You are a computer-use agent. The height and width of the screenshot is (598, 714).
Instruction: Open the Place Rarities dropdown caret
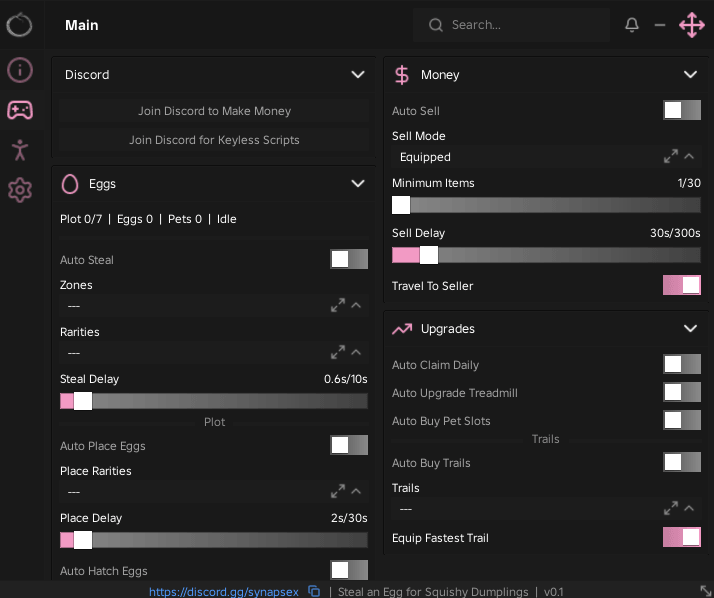356,491
